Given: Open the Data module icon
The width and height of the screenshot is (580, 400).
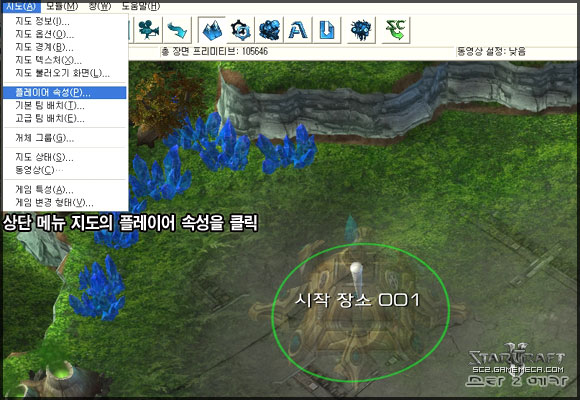Looking at the screenshot, I should [x=269, y=30].
